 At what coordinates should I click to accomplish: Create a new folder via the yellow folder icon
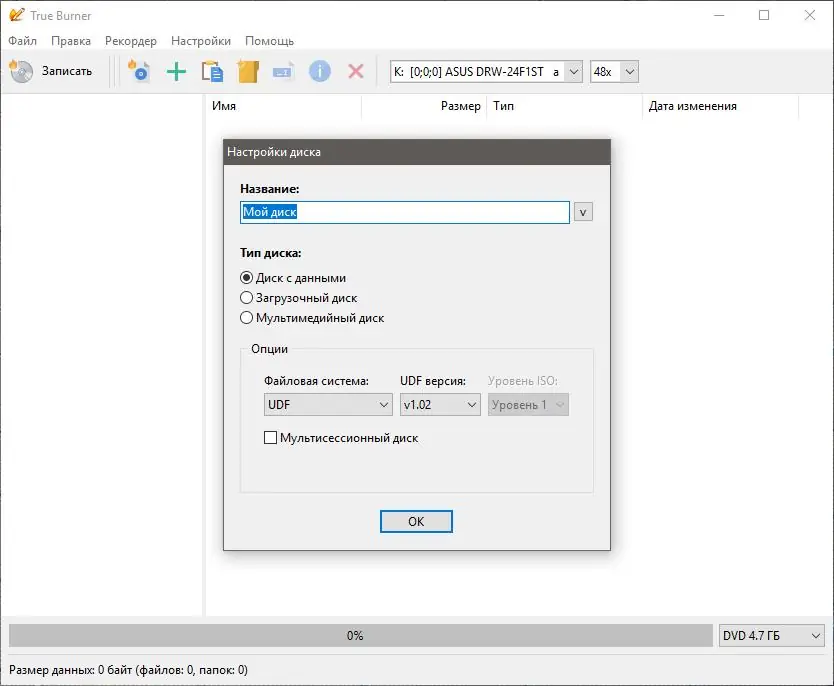[248, 71]
